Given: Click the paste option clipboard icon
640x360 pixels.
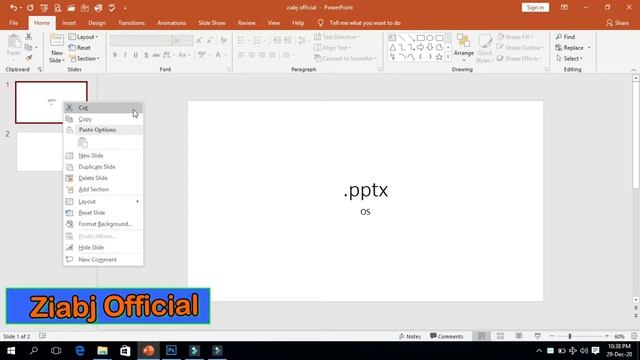Looking at the screenshot, I should (x=83, y=142).
